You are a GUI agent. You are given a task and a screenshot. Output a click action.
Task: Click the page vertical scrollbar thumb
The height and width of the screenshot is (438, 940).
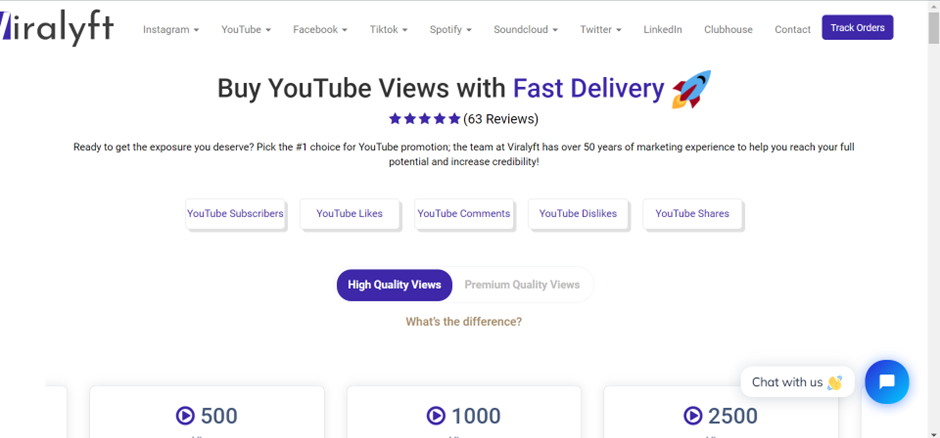[934, 28]
